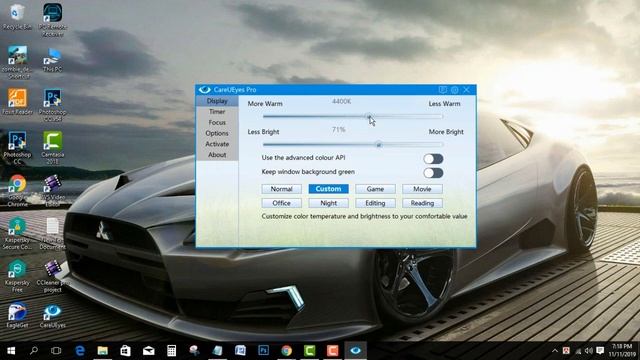Select the CCleaner pro project desktop icon

[x=53, y=276]
